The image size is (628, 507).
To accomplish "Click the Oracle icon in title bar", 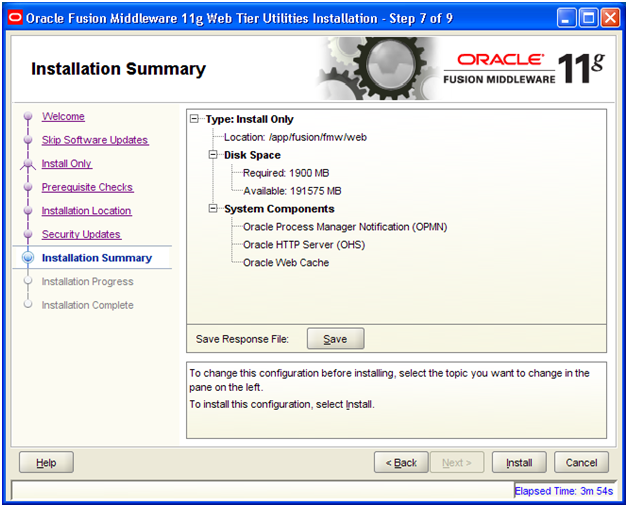I will pos(15,18).
